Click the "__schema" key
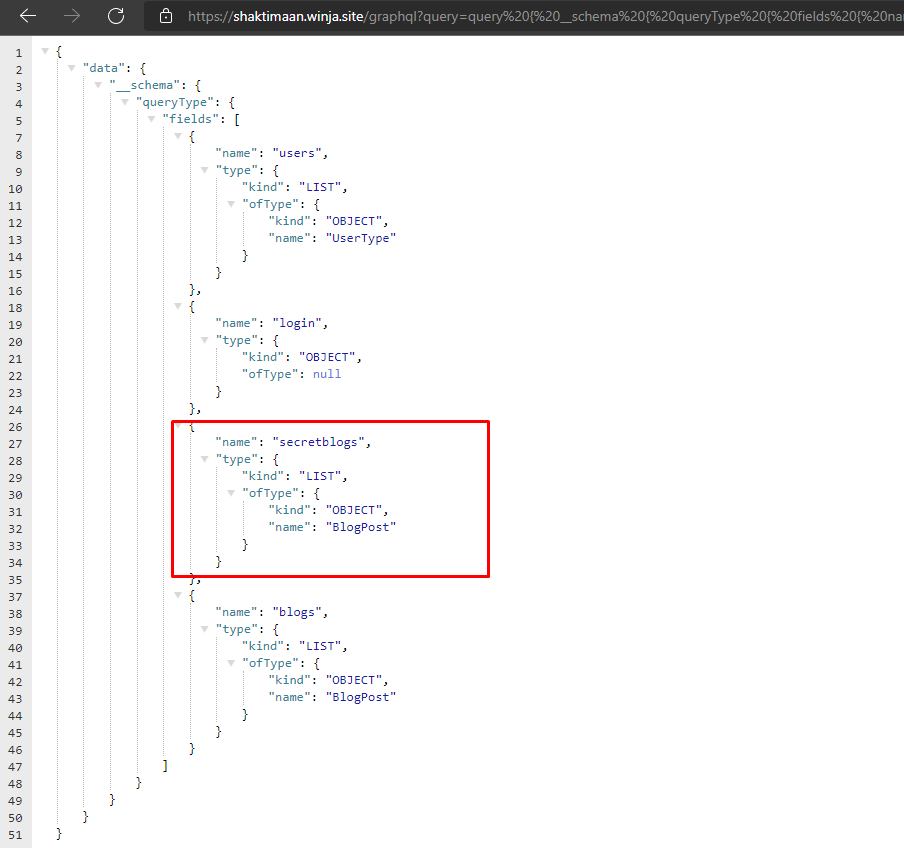The image size is (904, 850). tap(144, 85)
